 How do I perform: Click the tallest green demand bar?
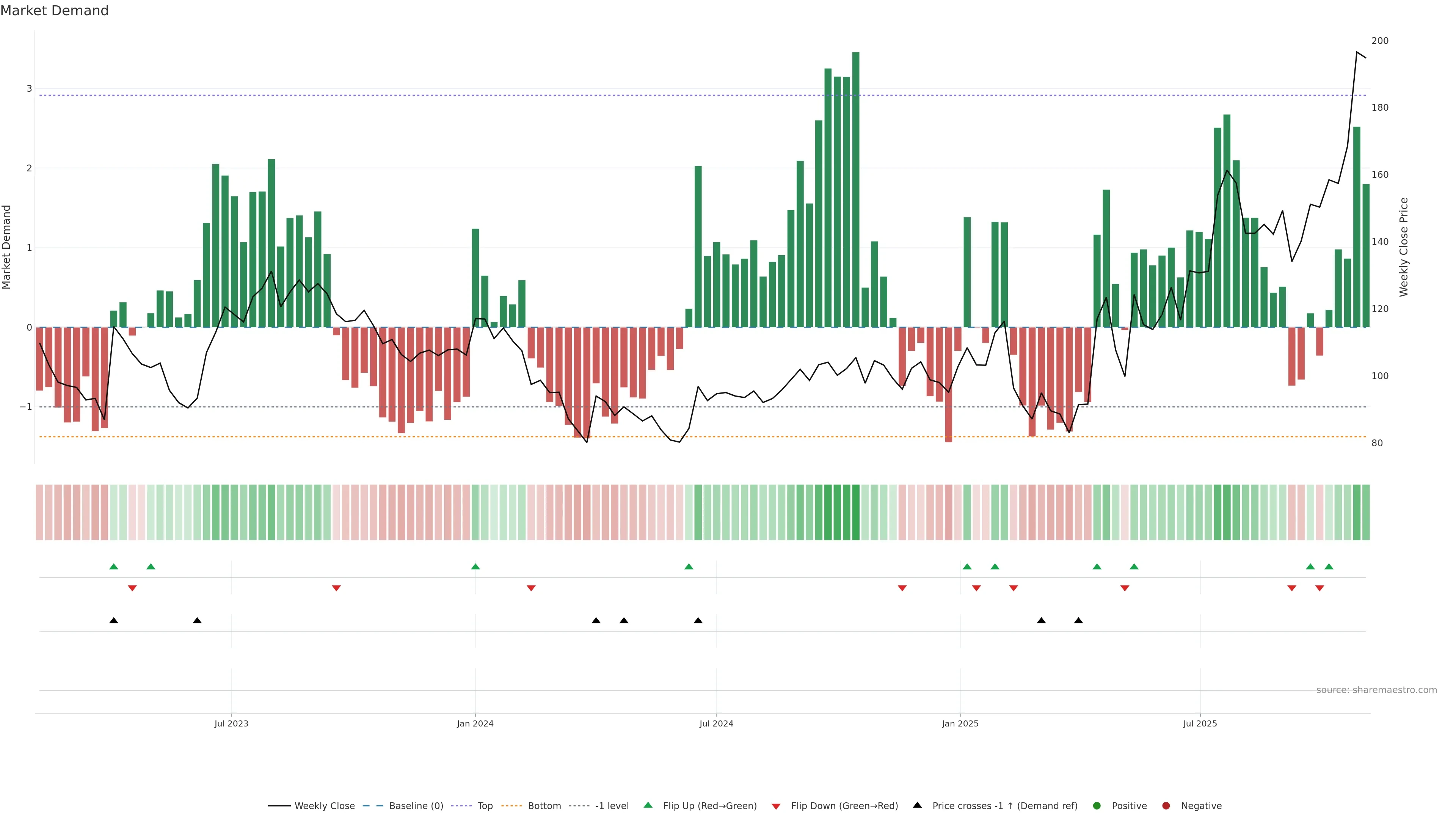coord(856,189)
